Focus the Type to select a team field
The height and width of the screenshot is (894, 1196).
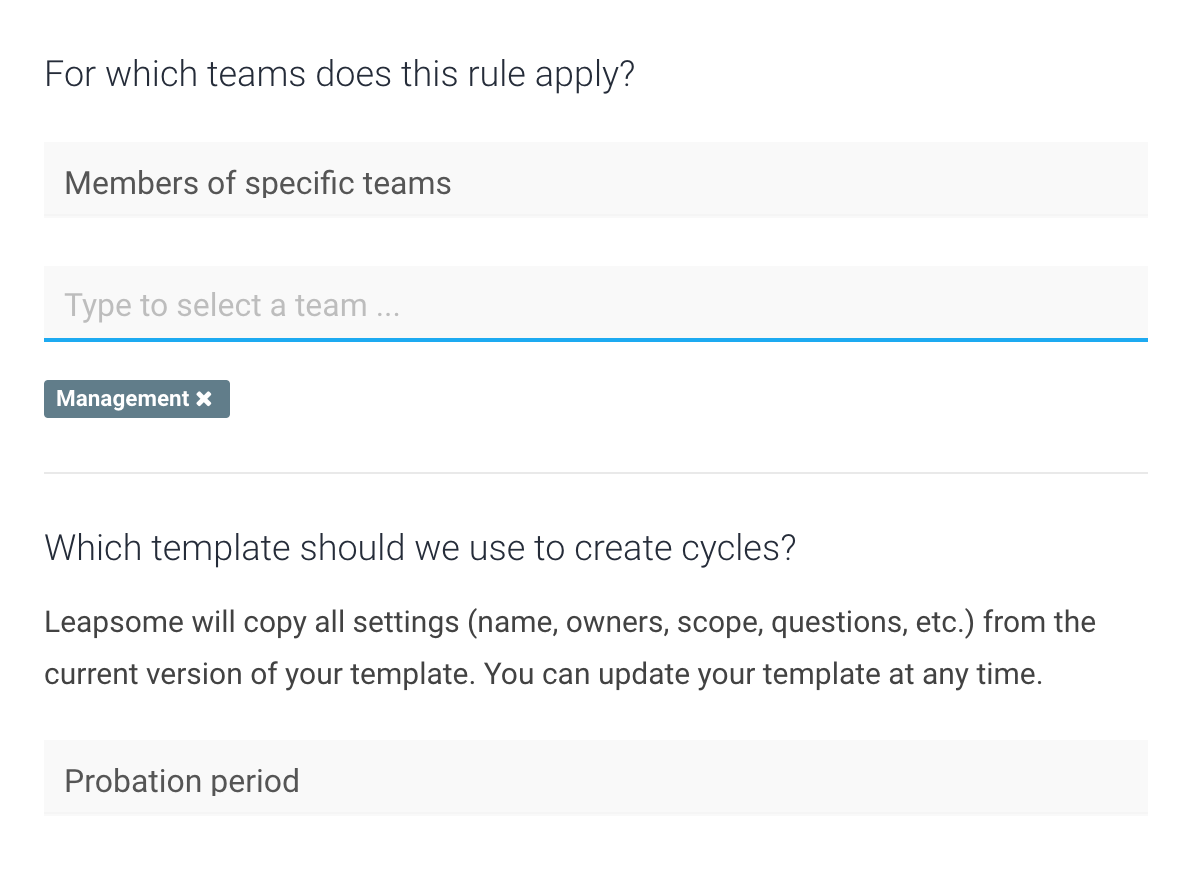[x=596, y=304]
